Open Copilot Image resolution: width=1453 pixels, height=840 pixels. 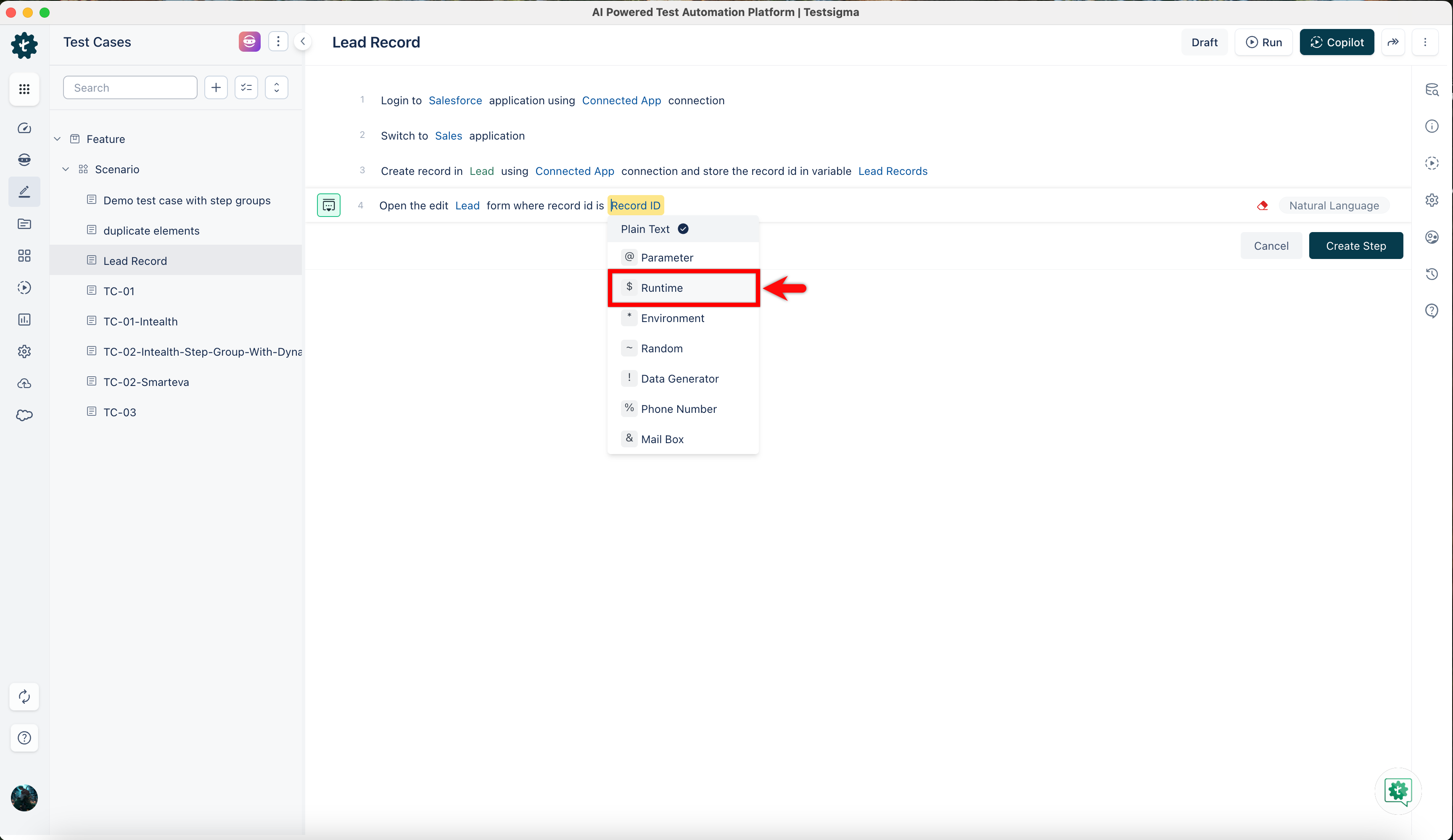pyautogui.click(x=1337, y=42)
